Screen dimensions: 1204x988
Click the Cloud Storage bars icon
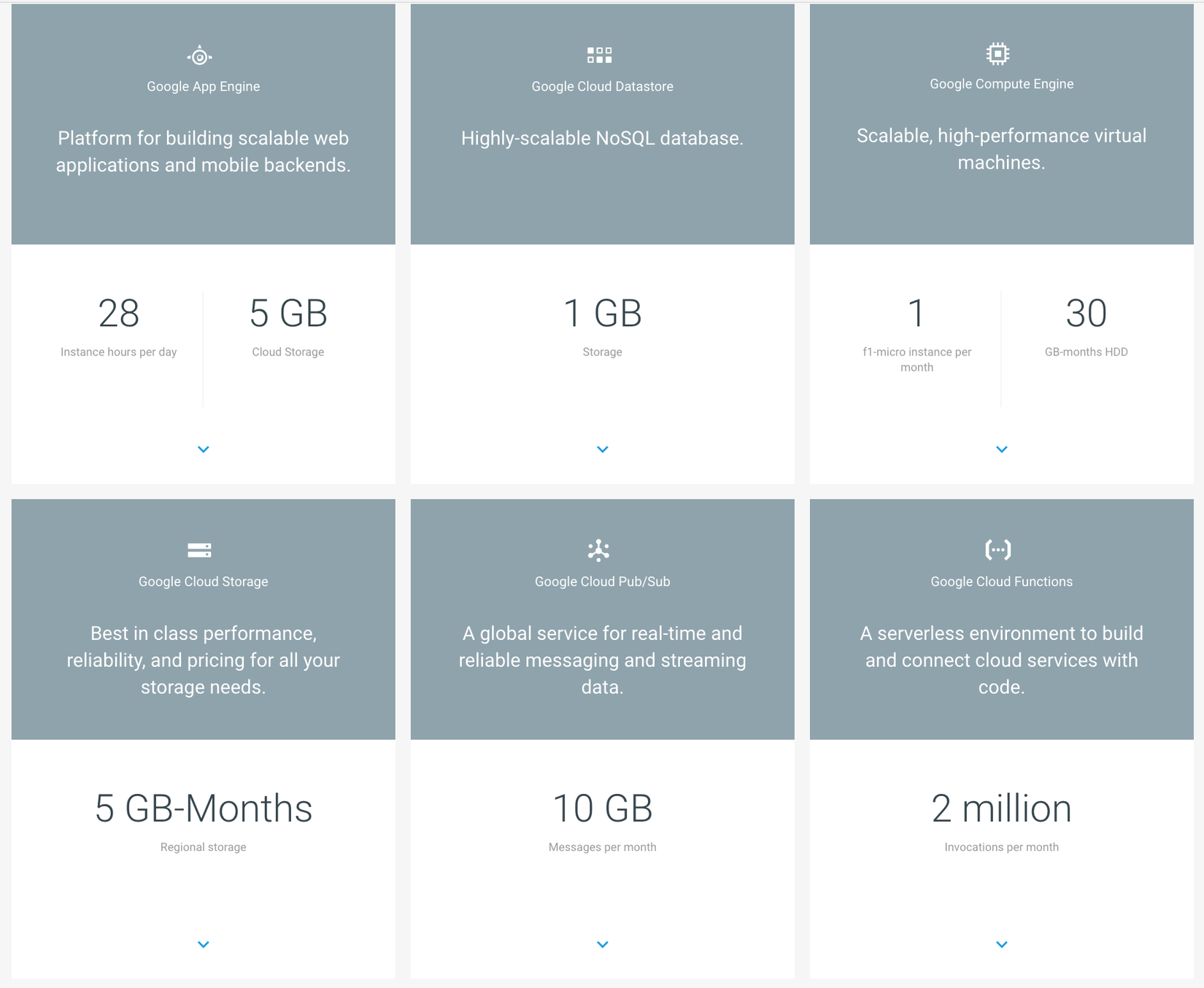click(x=199, y=549)
